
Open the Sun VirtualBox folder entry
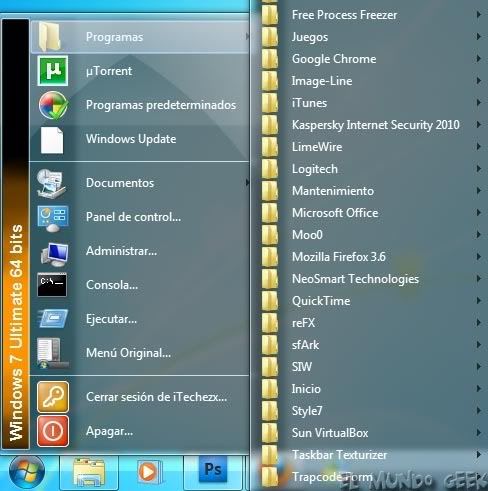coord(371,433)
